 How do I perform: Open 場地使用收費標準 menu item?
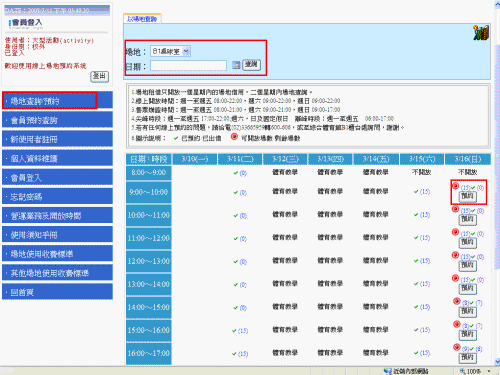[x=57, y=254]
